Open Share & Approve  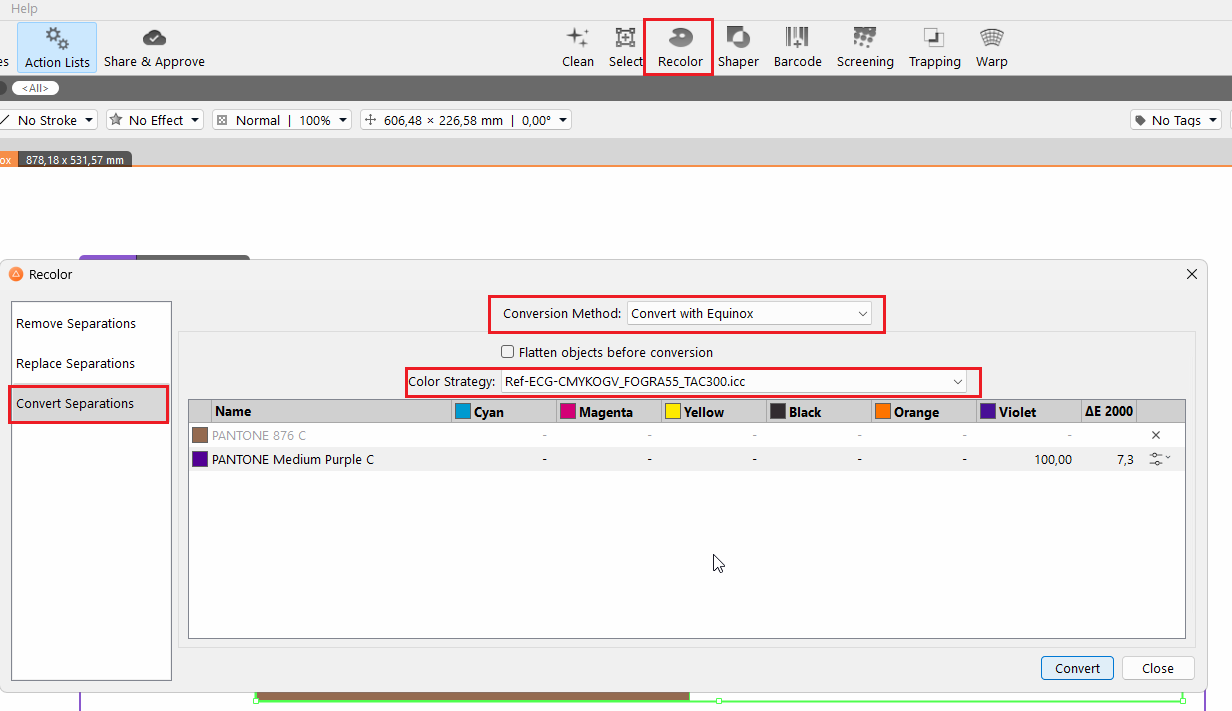(154, 45)
